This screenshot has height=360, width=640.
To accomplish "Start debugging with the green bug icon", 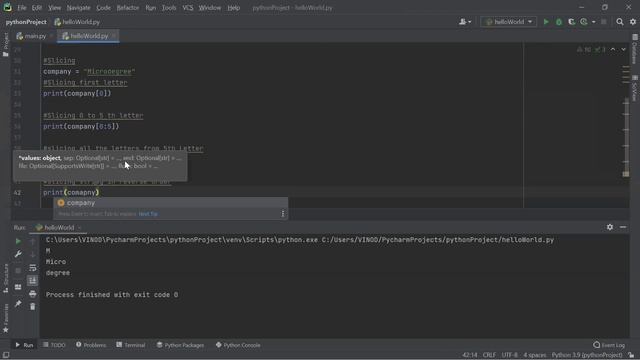I will click(559, 22).
